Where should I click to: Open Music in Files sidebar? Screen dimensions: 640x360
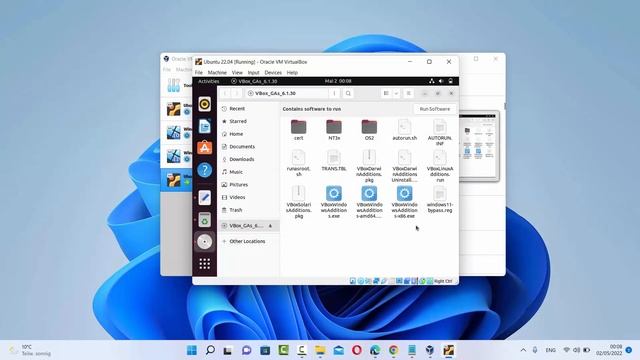249,172
